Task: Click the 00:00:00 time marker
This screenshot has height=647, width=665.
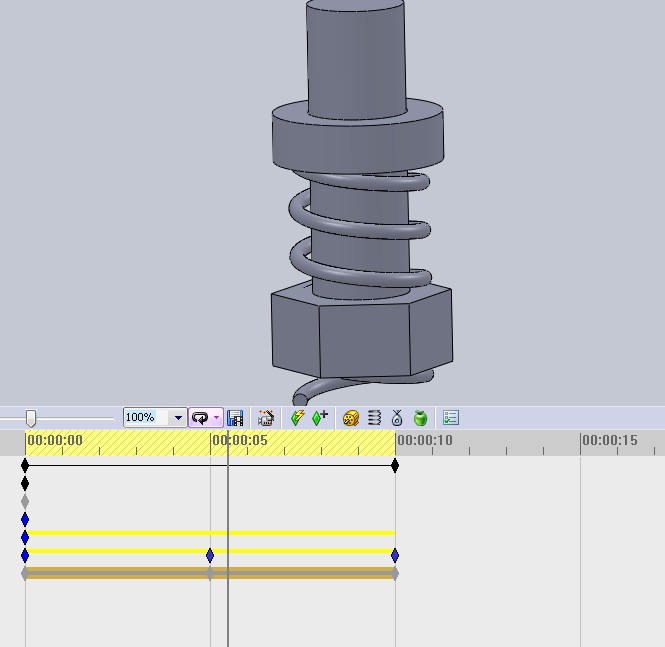Action: click(x=55, y=441)
